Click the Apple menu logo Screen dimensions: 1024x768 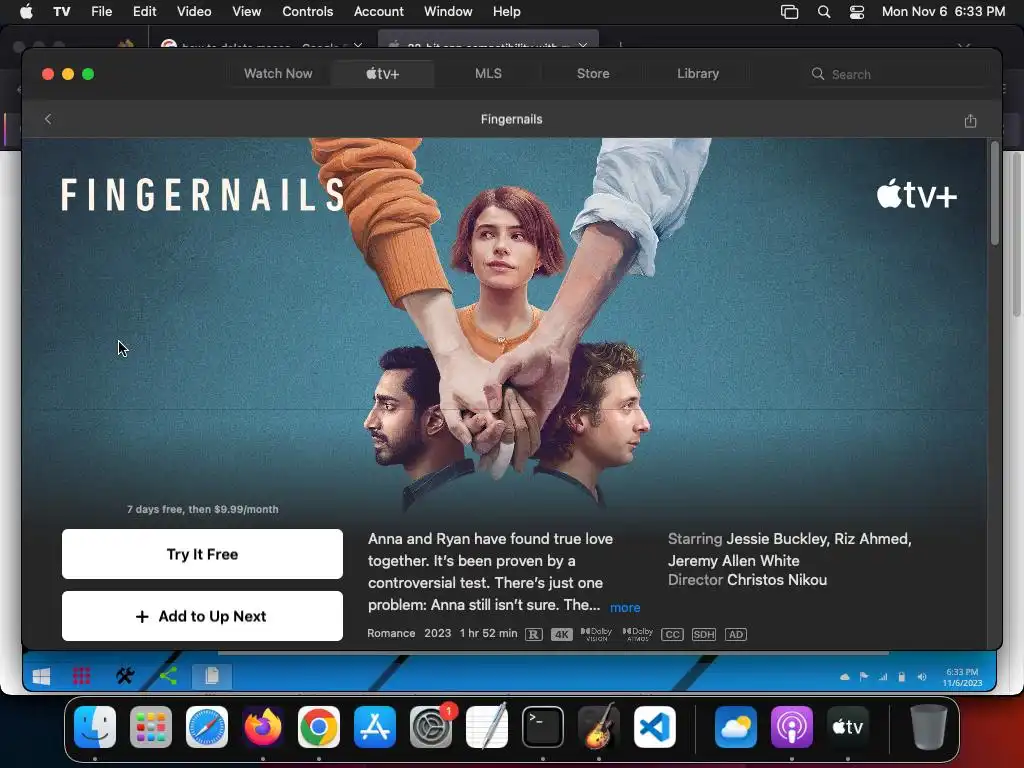26,11
